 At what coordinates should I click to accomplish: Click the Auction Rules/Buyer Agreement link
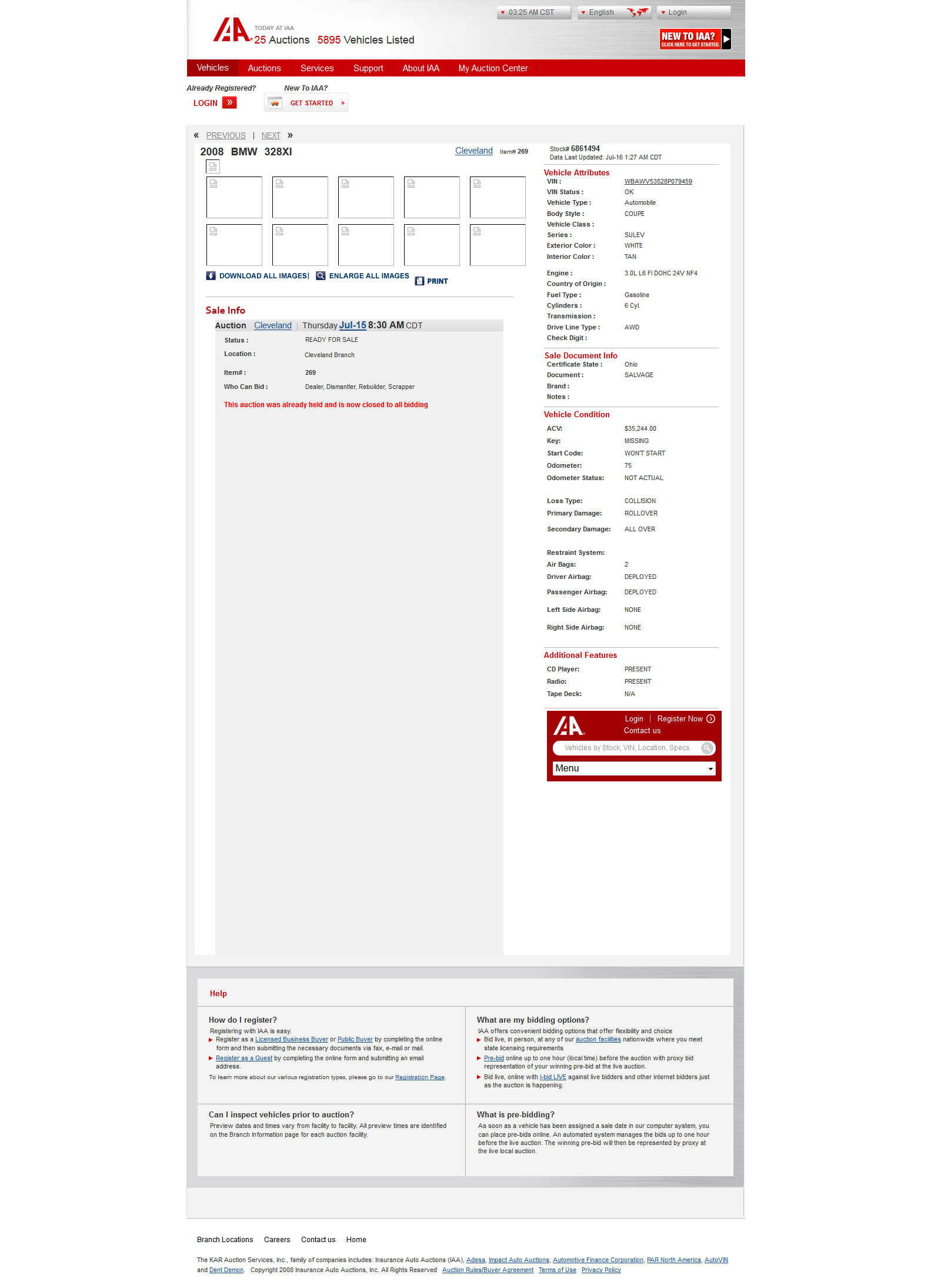pos(488,1270)
